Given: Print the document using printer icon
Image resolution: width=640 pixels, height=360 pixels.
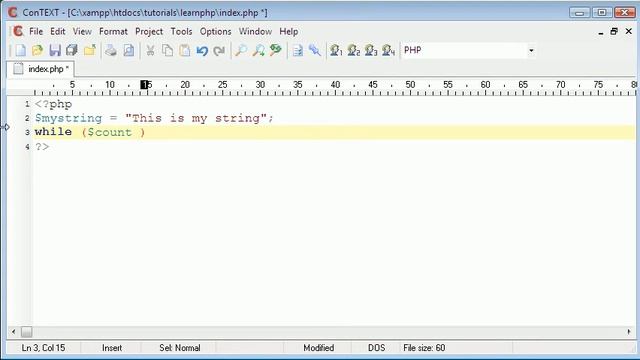Looking at the screenshot, I should click(111, 50).
